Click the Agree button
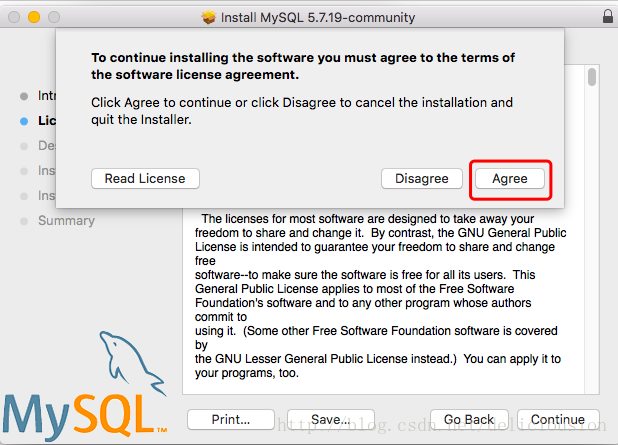Screen dimensions: 618x445 pos(510,179)
